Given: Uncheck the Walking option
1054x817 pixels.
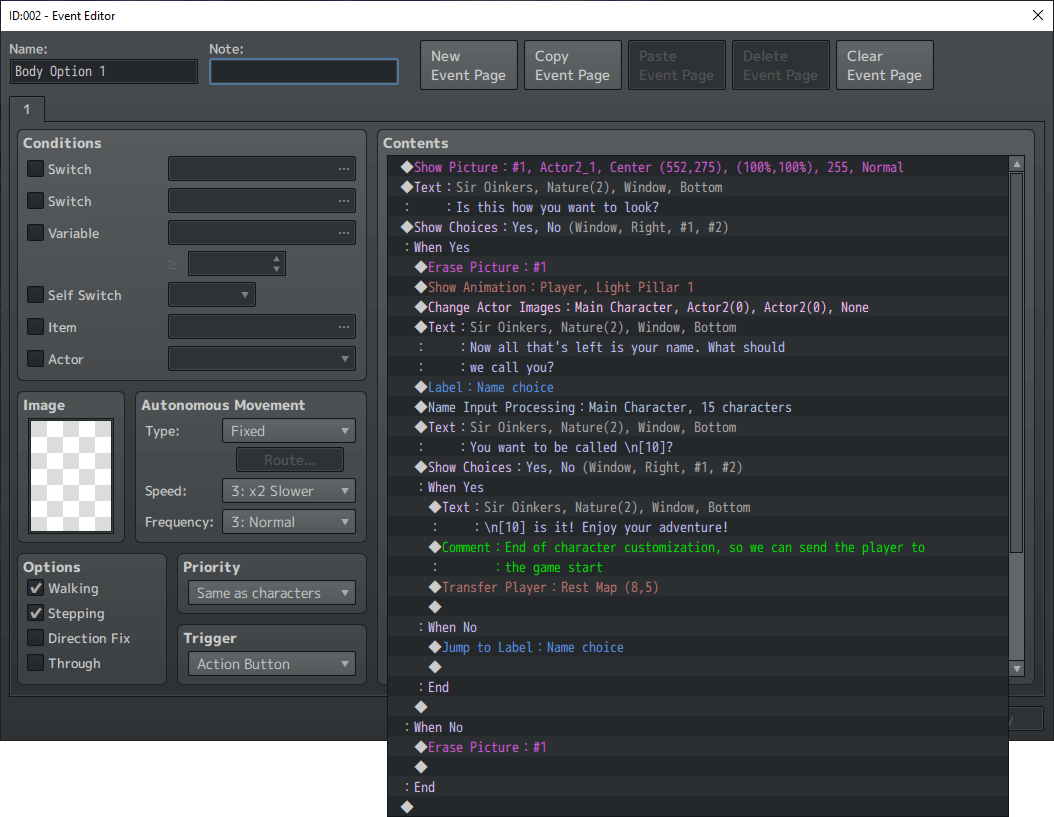Looking at the screenshot, I should click(x=36, y=588).
